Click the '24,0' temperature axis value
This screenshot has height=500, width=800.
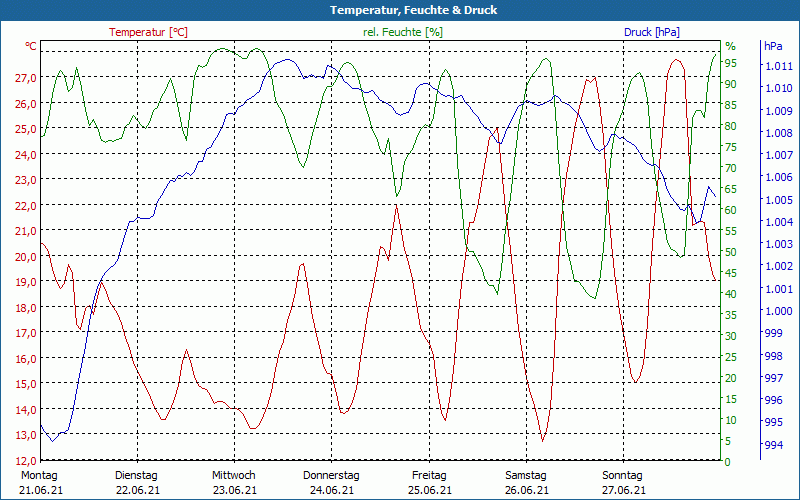tap(26, 155)
